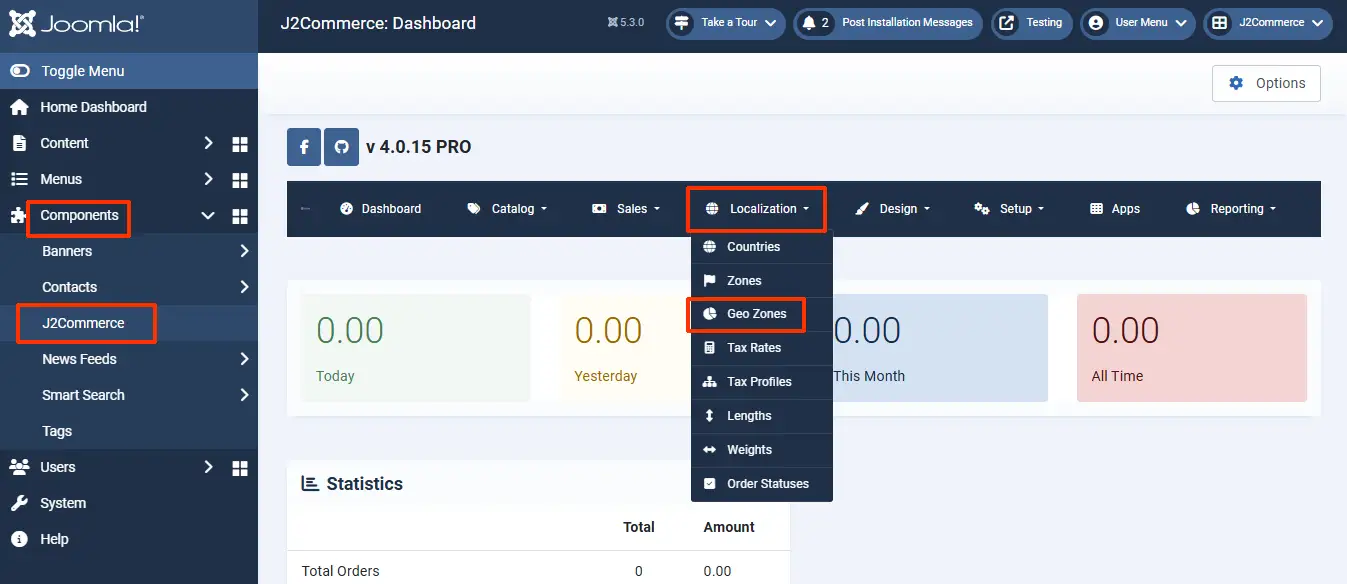The image size is (1347, 584).
Task: Open J2Commerce component
Action: pos(83,323)
